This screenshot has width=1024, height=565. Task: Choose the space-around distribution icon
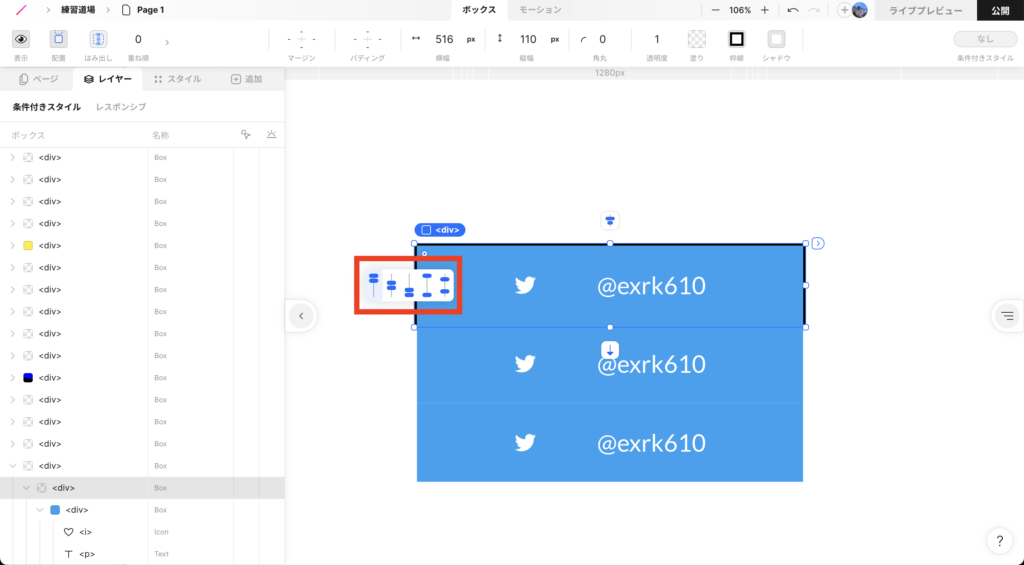coord(445,285)
